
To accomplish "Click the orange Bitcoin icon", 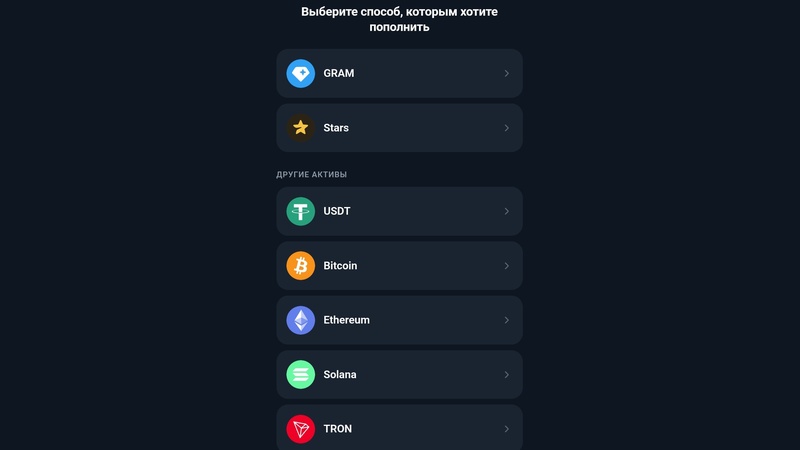I will pyautogui.click(x=301, y=266).
